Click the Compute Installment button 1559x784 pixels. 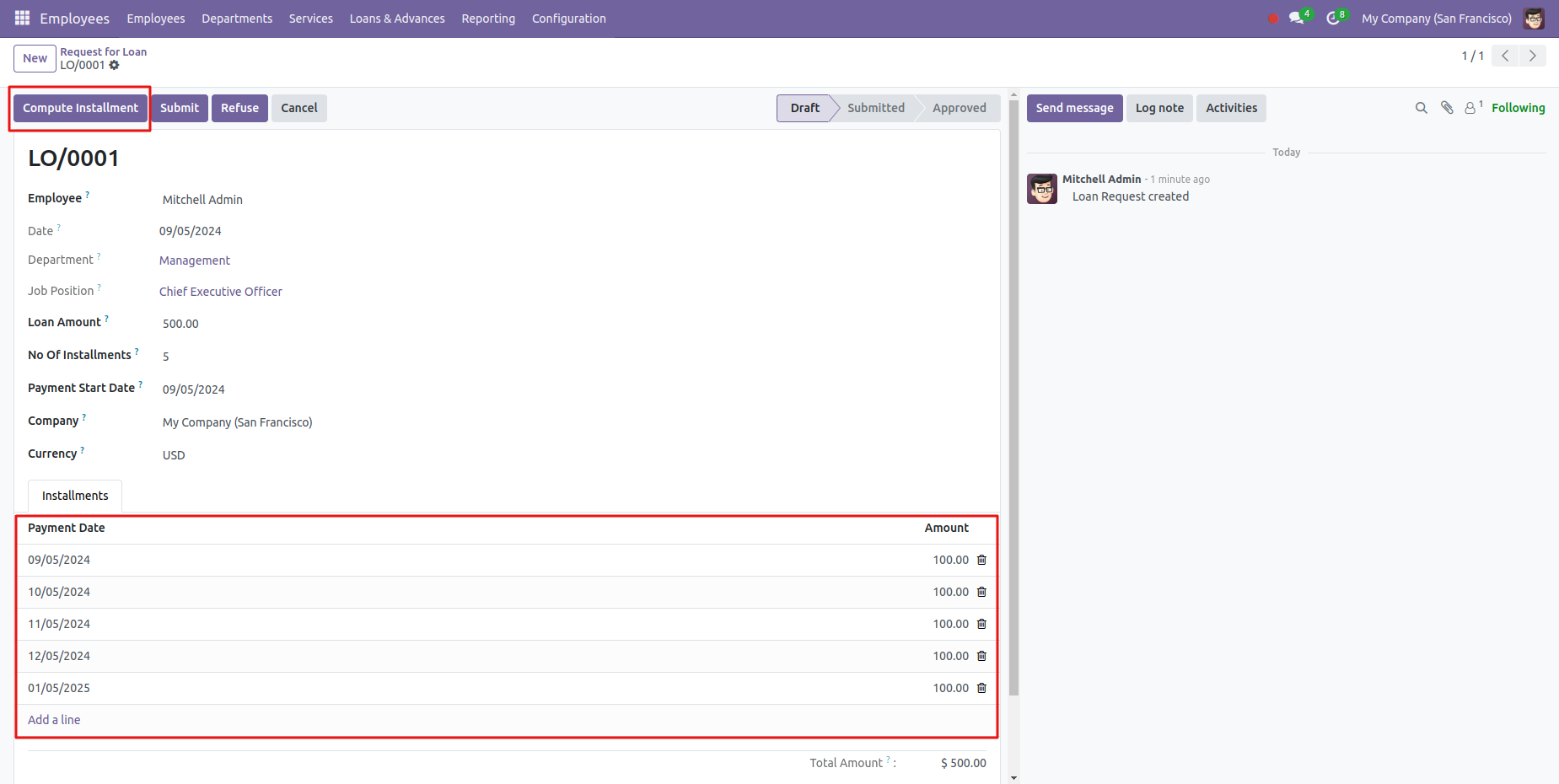(x=80, y=108)
